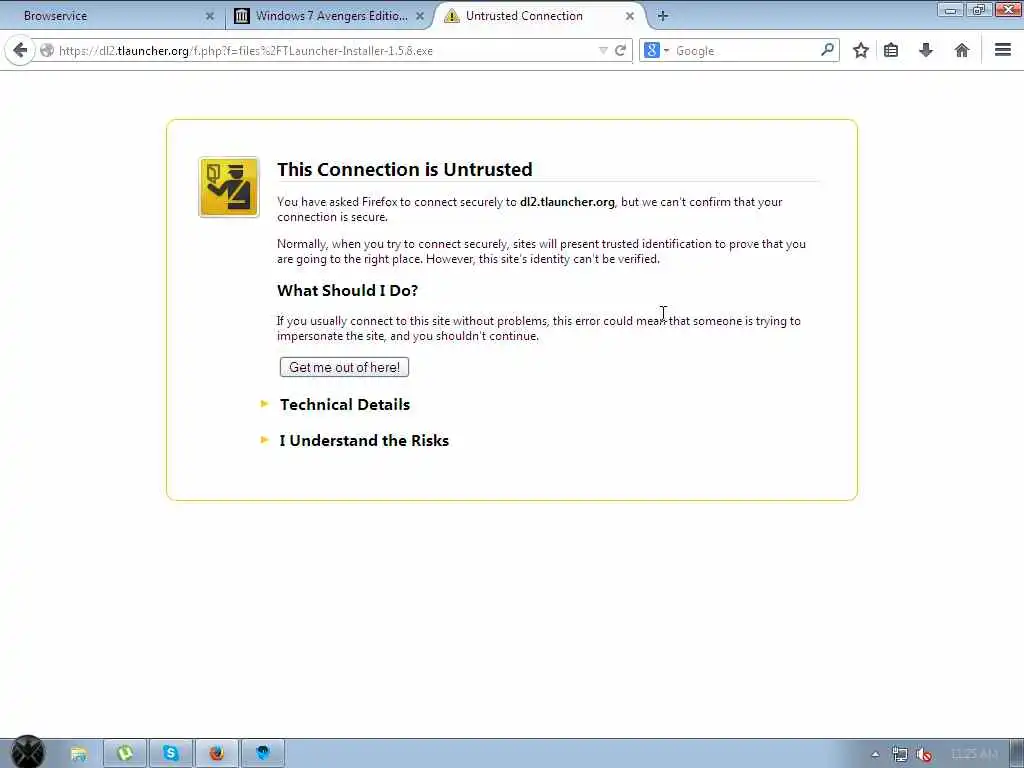Click the muted volume tray icon

click(x=923, y=754)
